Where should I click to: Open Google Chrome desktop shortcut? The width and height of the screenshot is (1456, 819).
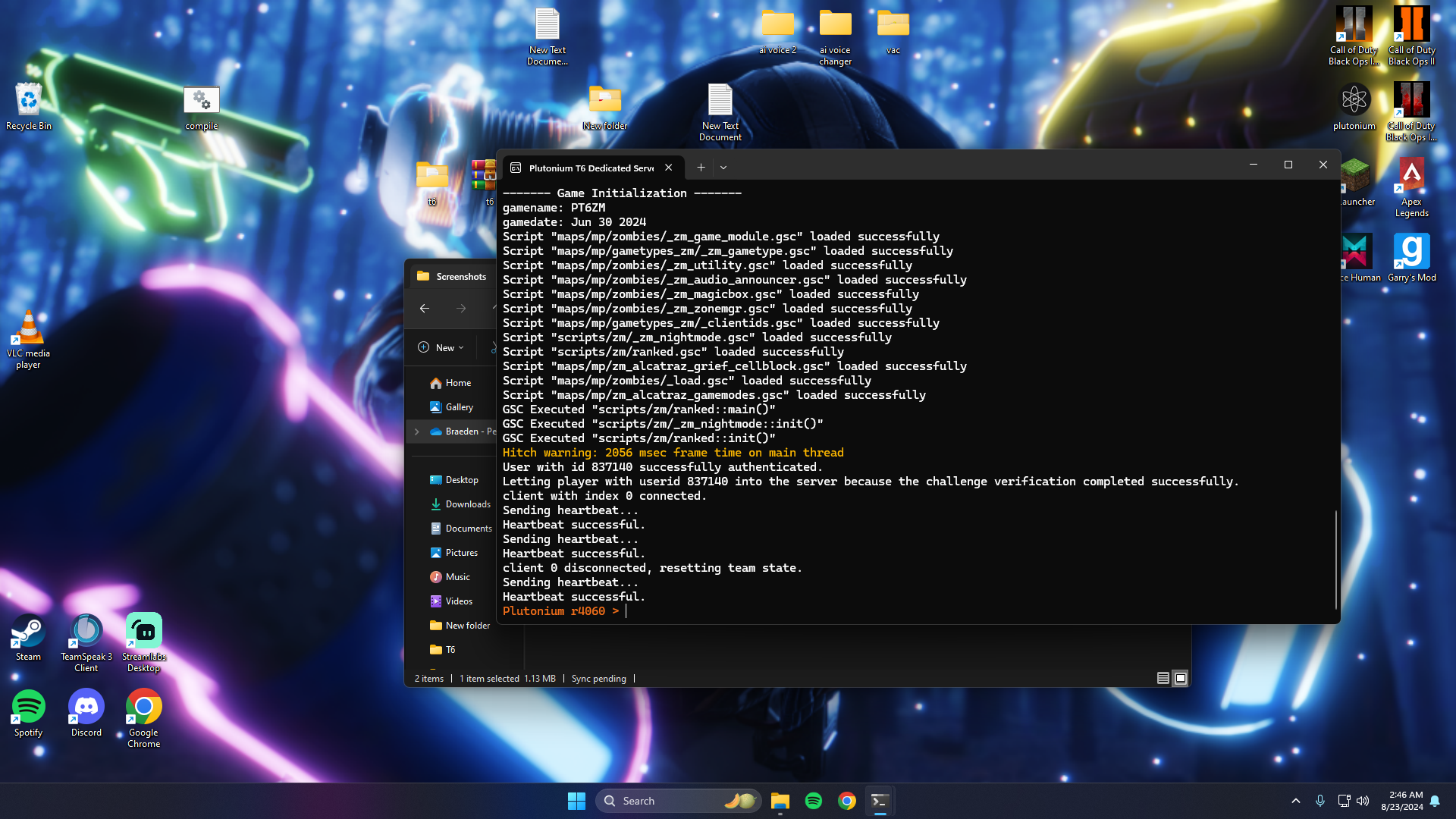143,718
